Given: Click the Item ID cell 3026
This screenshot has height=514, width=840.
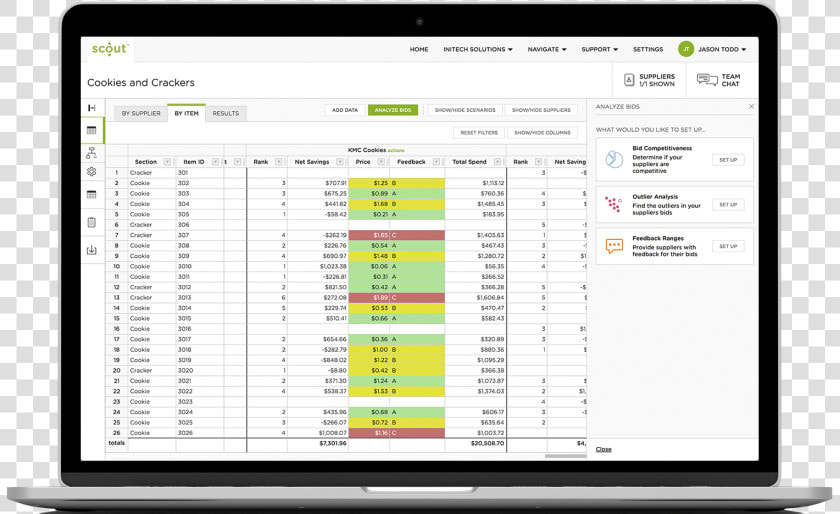Looking at the screenshot, I should coord(199,433).
